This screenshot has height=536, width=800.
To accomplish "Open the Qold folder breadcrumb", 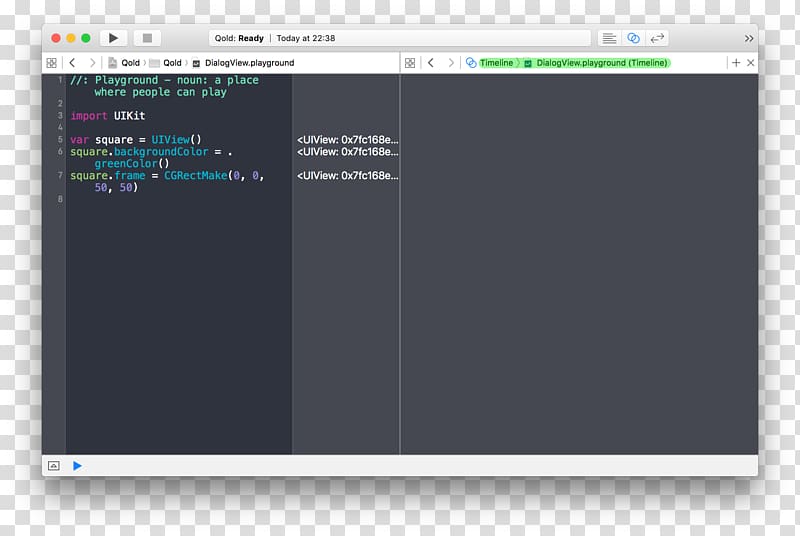I will click(165, 63).
